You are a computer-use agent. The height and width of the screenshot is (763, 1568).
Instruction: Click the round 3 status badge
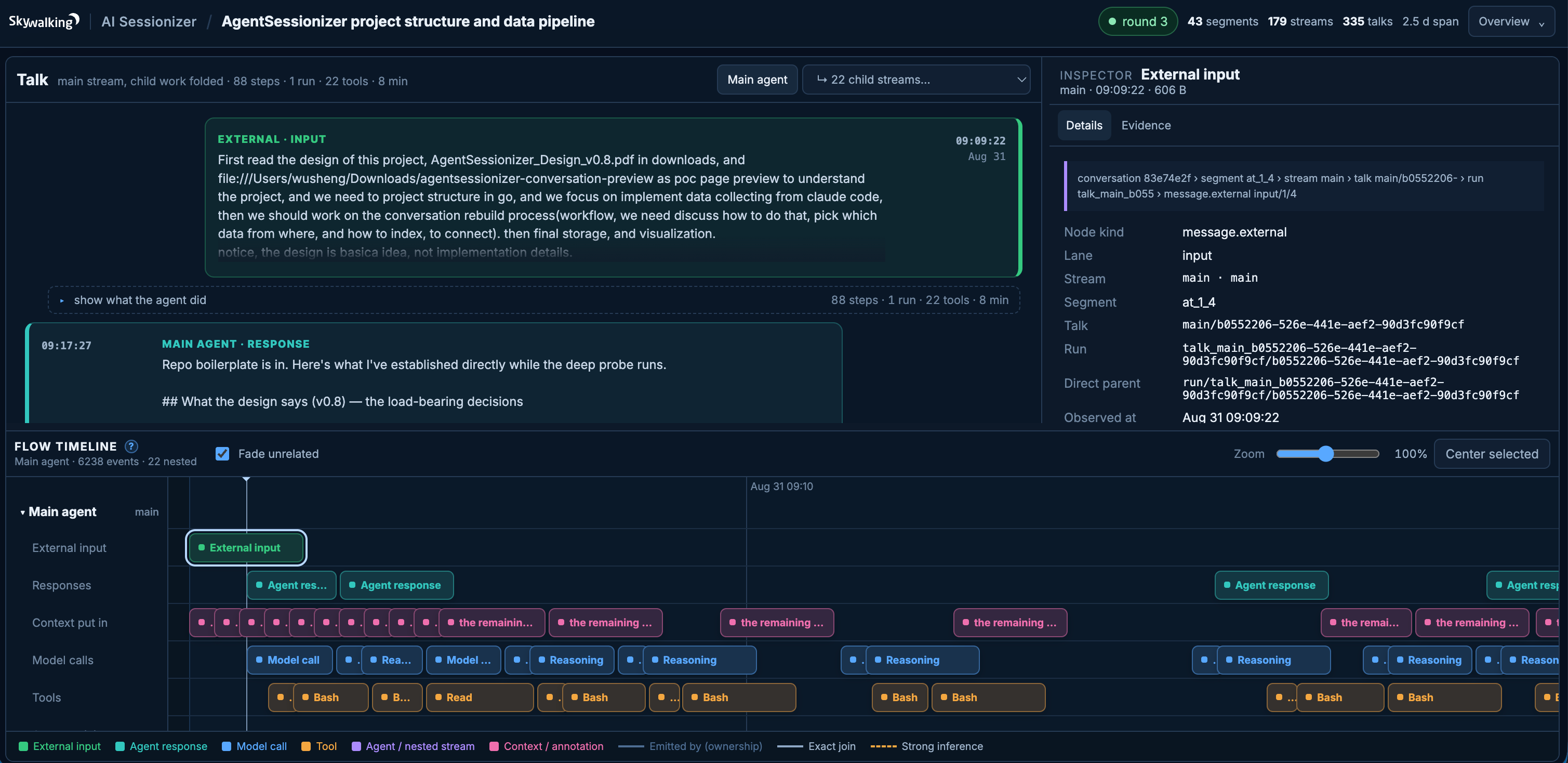pyautogui.click(x=1138, y=21)
